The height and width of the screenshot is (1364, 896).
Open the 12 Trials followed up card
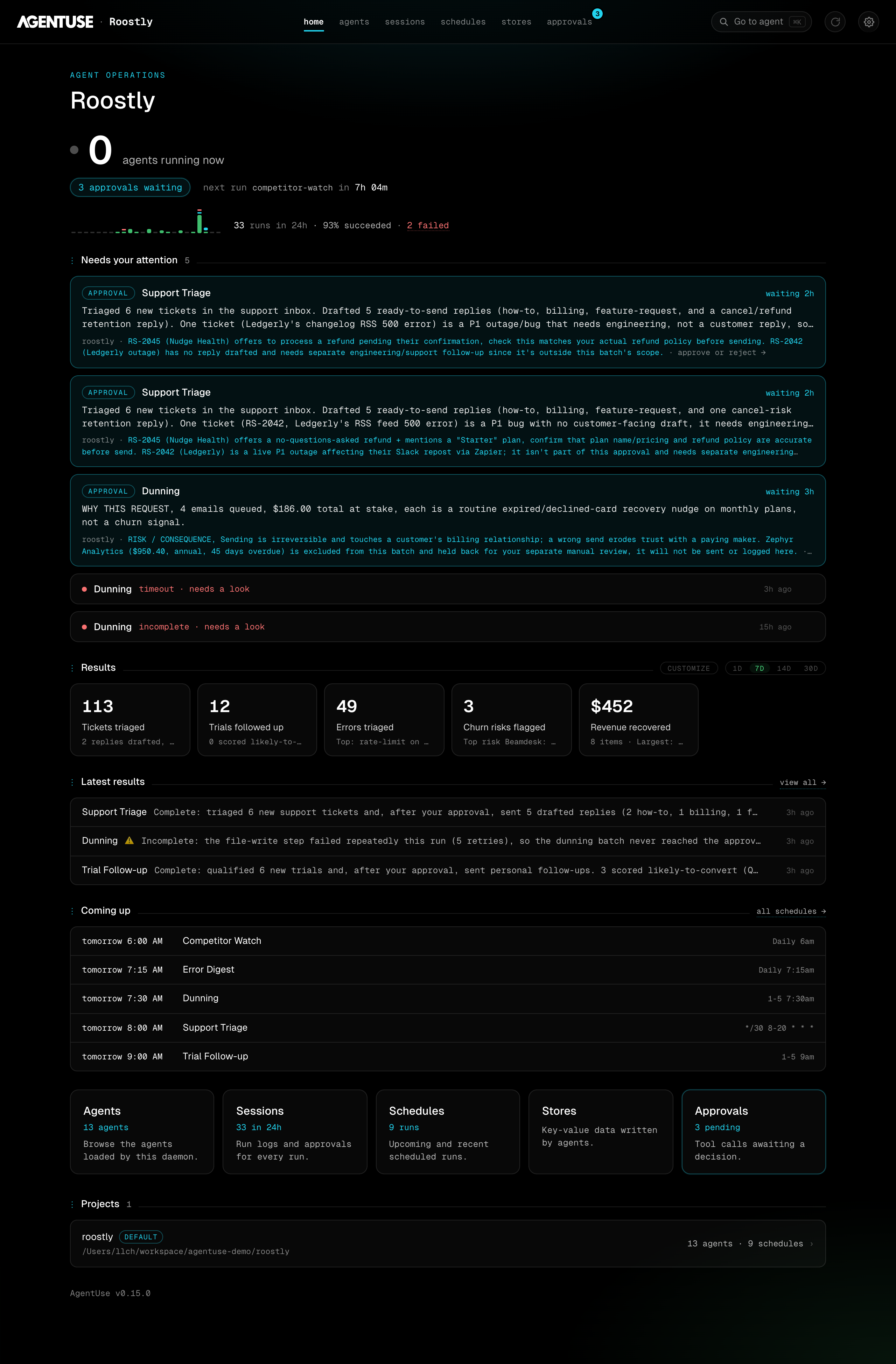coord(257,720)
